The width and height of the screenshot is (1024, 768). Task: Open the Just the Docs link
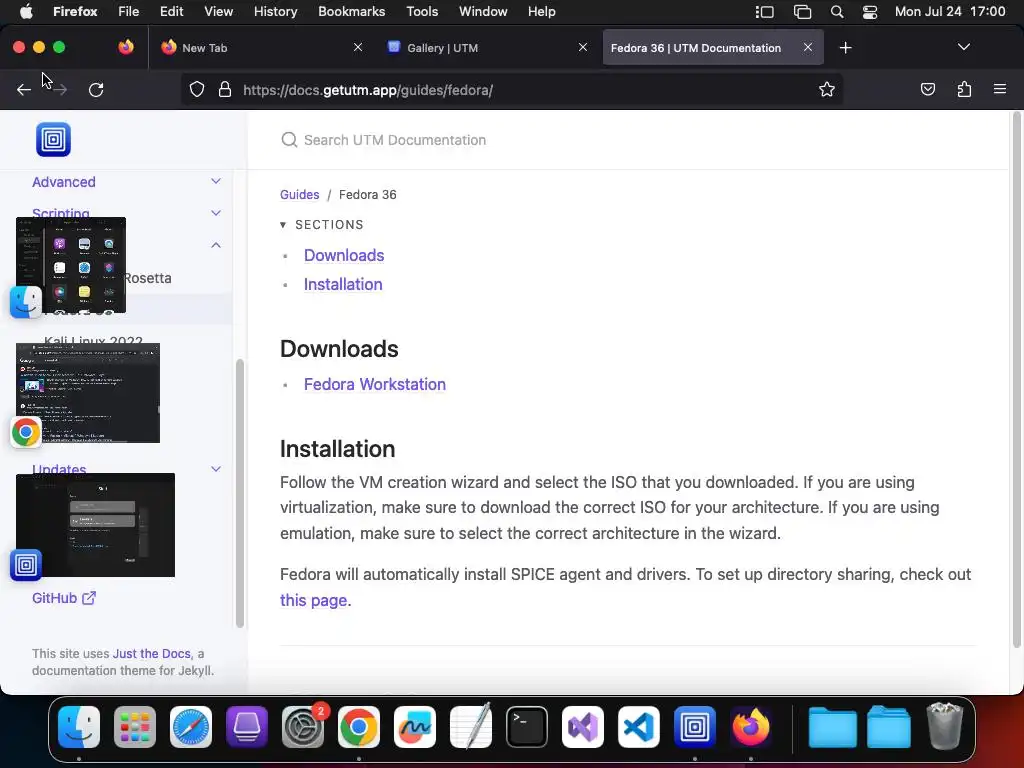tap(152, 654)
